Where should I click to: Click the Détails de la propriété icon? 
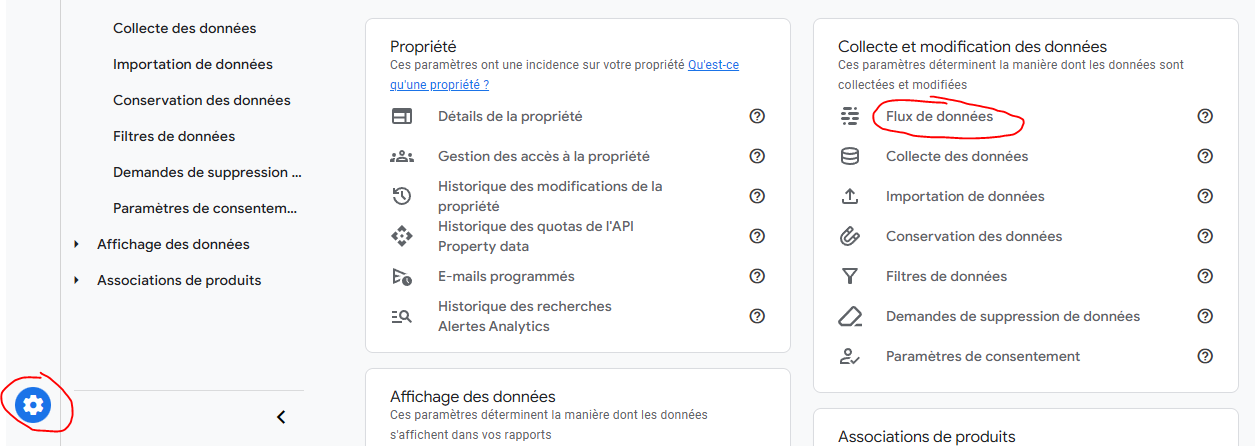[x=402, y=116]
